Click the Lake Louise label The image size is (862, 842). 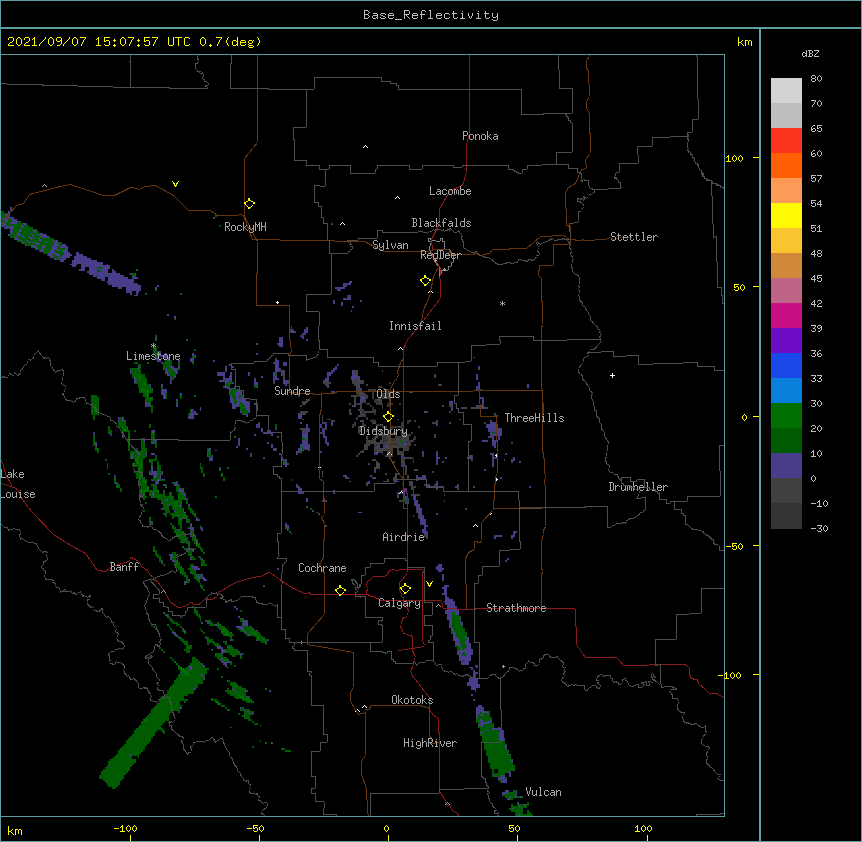18,484
